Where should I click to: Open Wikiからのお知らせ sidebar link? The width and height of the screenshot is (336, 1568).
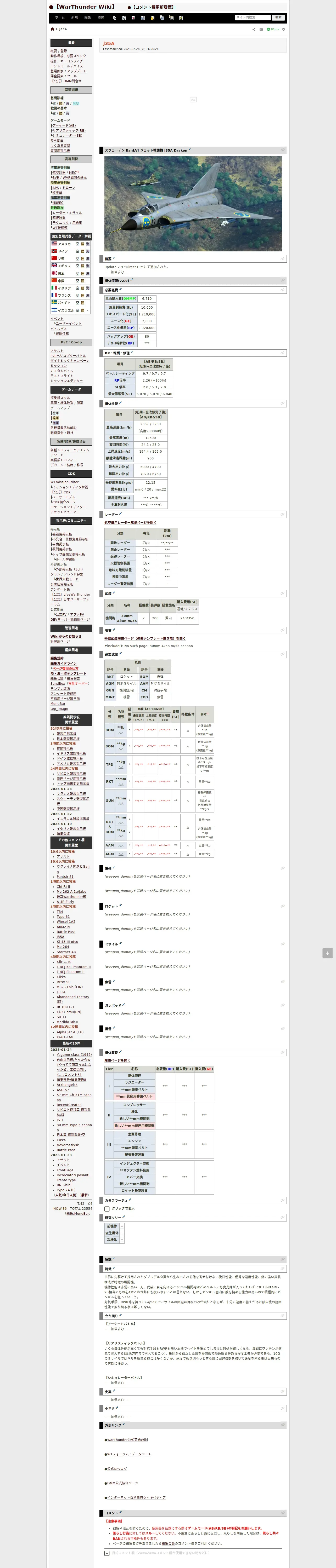pyautogui.click(x=66, y=636)
